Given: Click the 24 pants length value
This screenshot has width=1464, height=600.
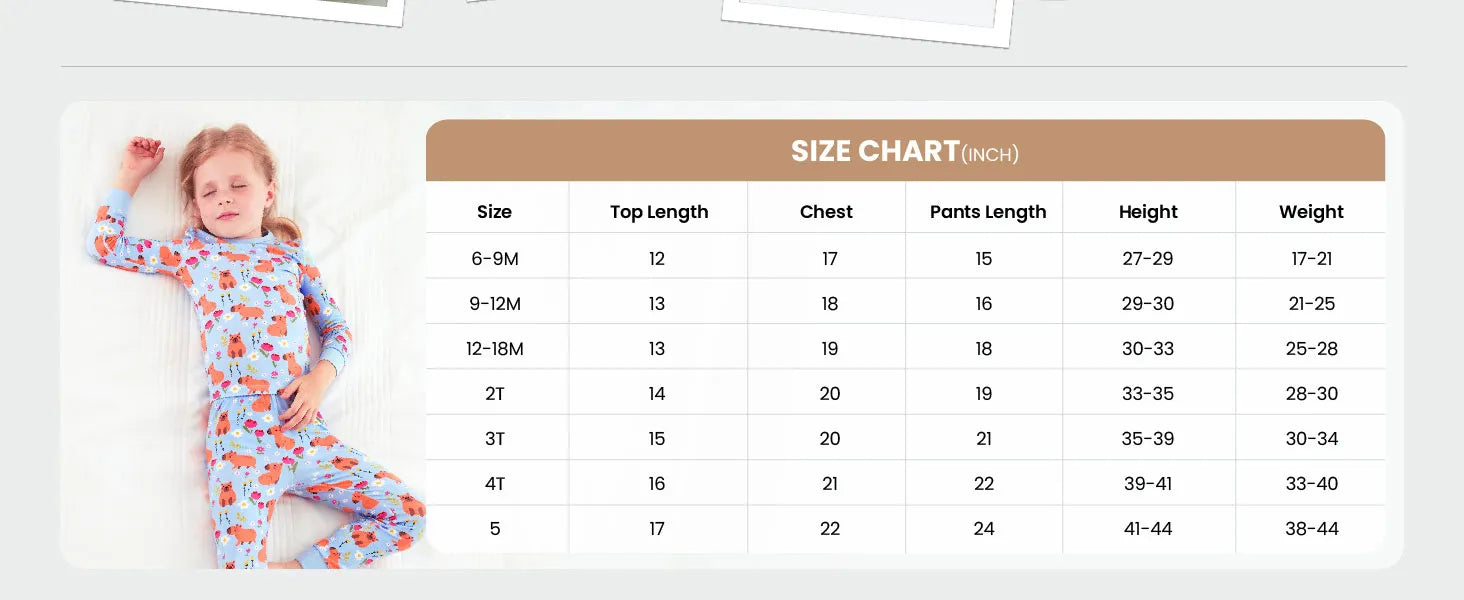Looking at the screenshot, I should (x=984, y=529).
